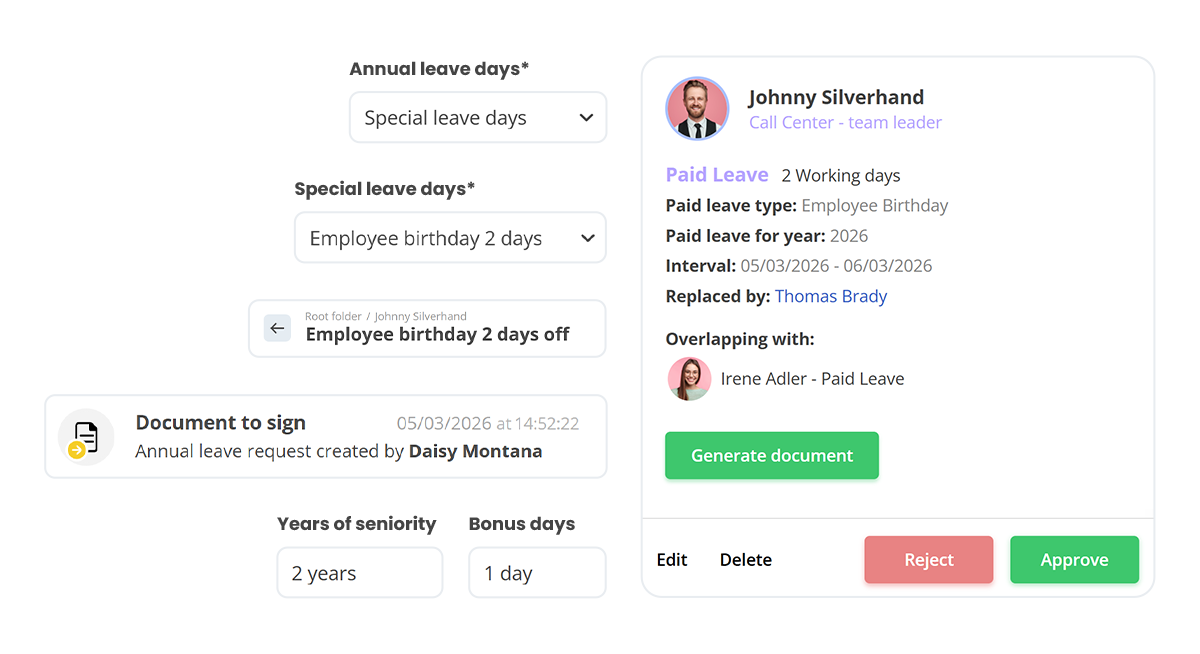
Task: Select the 'Irene Adler - Paid Leave' overlap entry
Action: click(812, 379)
